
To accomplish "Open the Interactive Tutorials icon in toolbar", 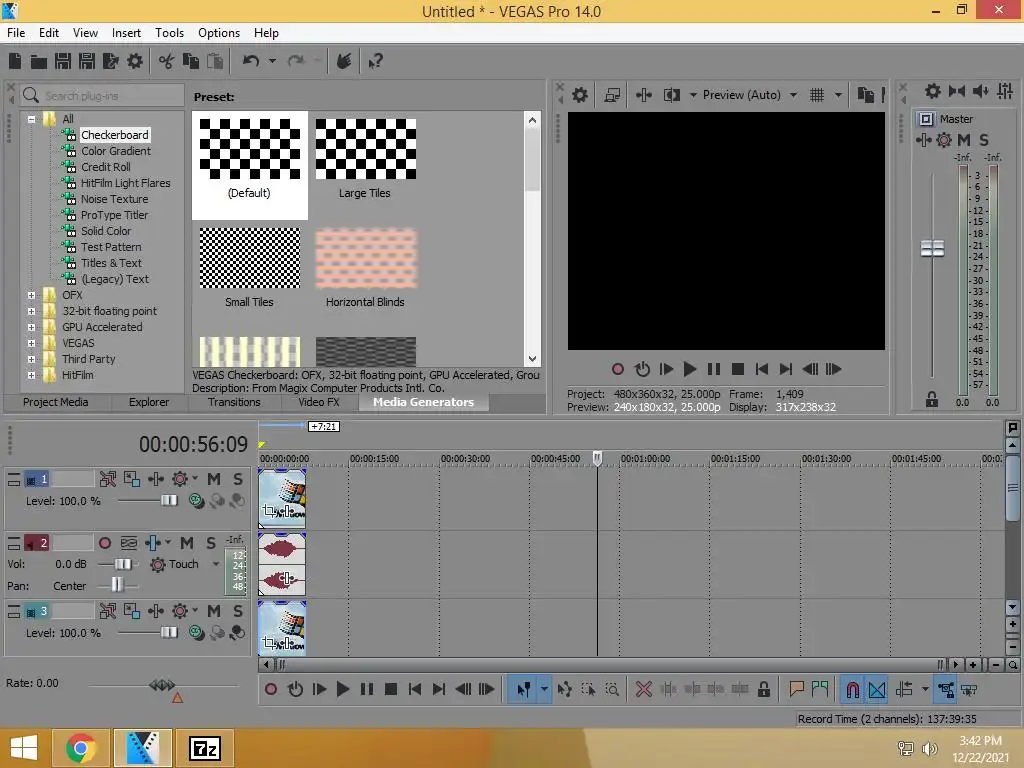I will tap(344, 61).
